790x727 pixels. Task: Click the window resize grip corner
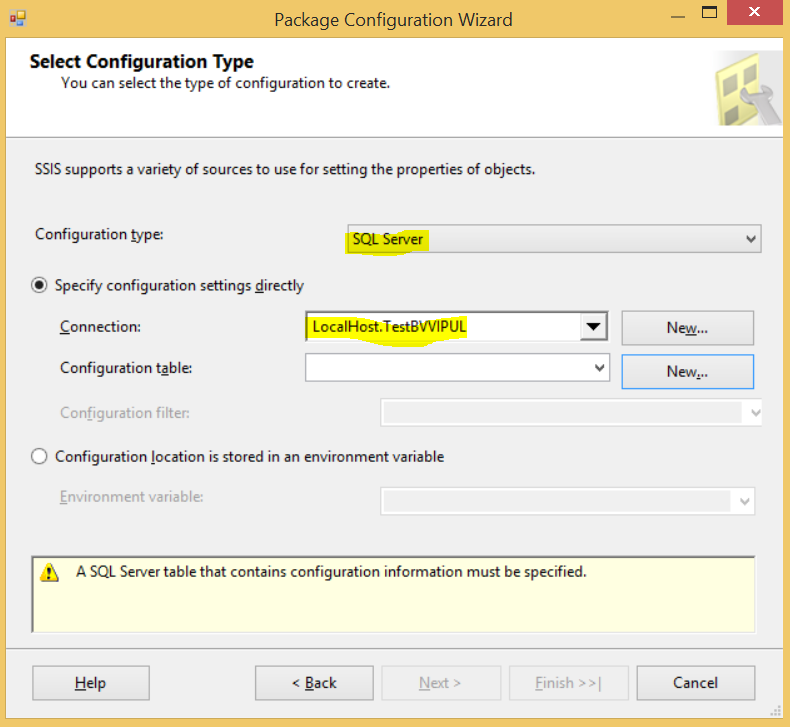(776, 711)
